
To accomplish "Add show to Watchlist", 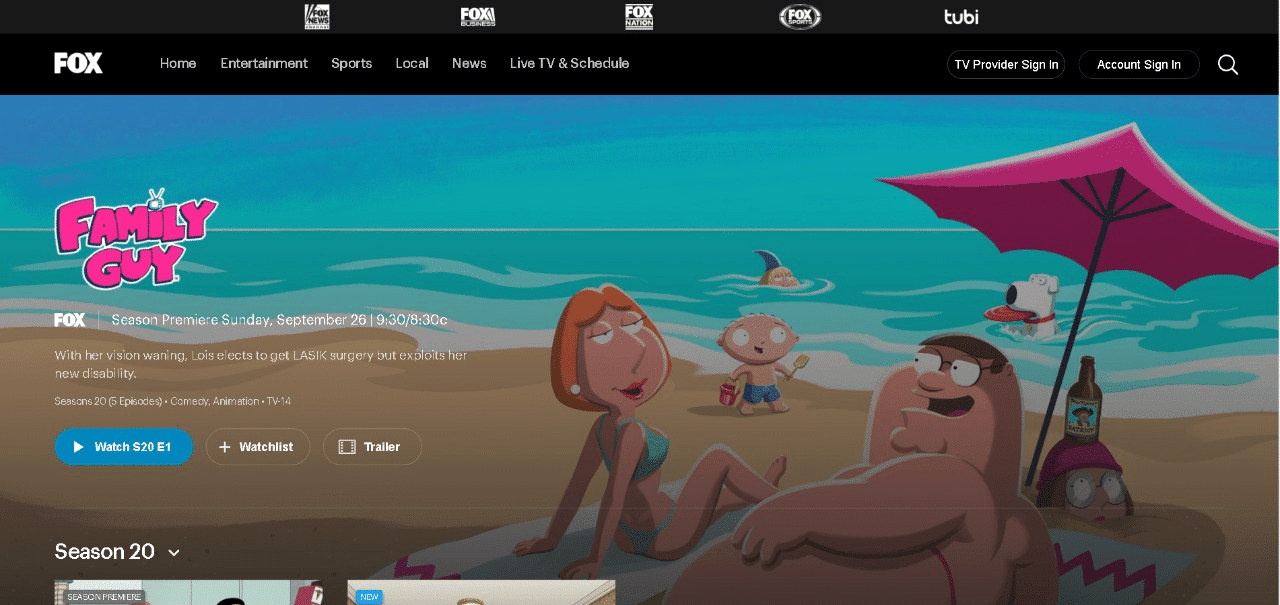I will [258, 447].
